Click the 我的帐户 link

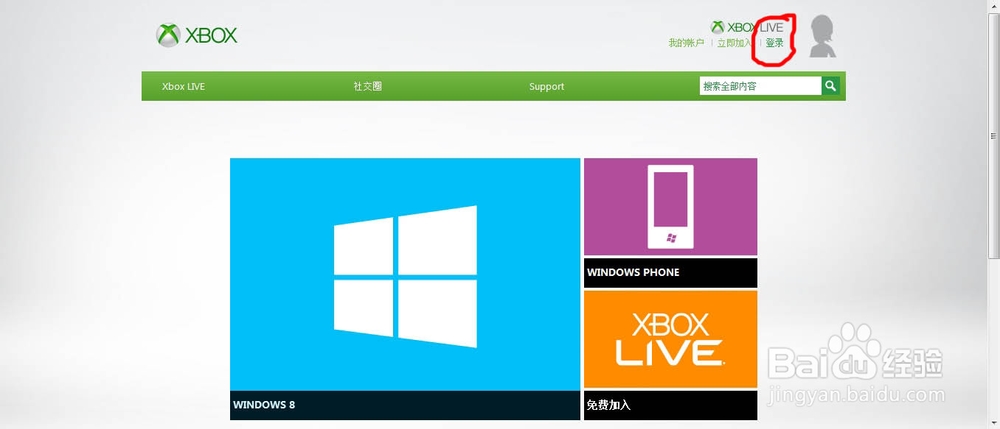click(686, 43)
